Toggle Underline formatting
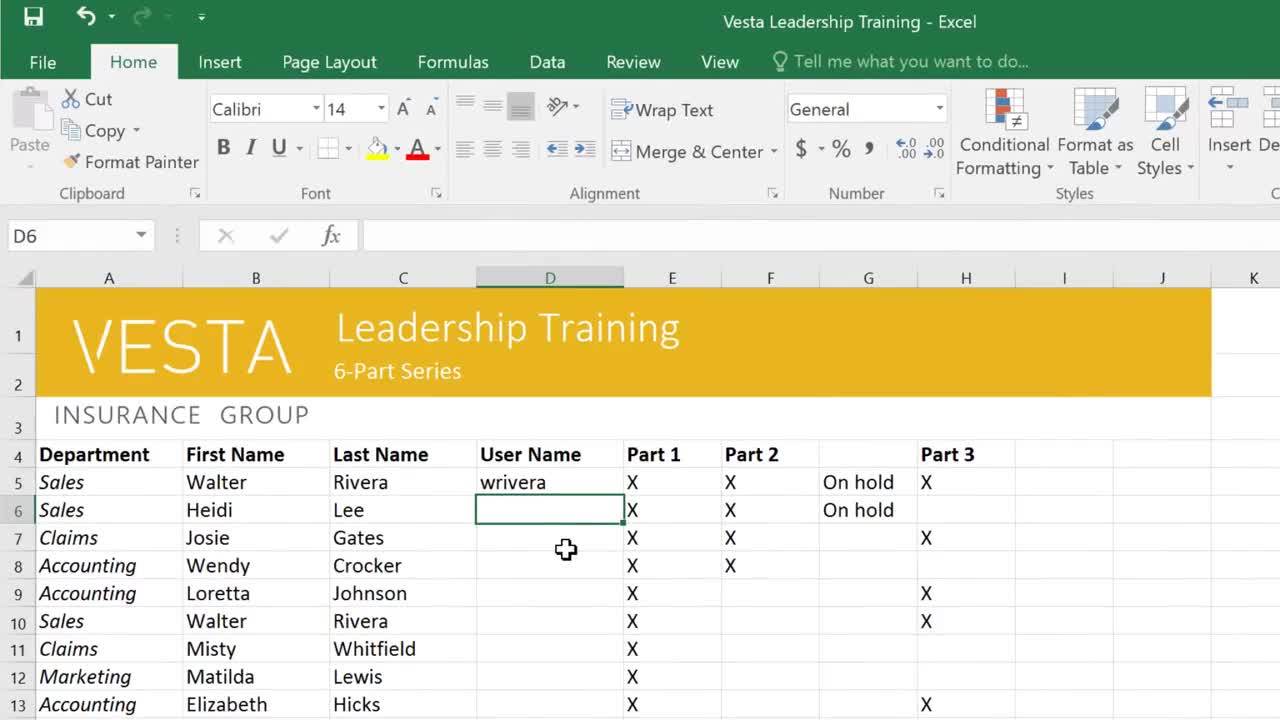Viewport: 1280px width, 720px height. pyautogui.click(x=278, y=148)
